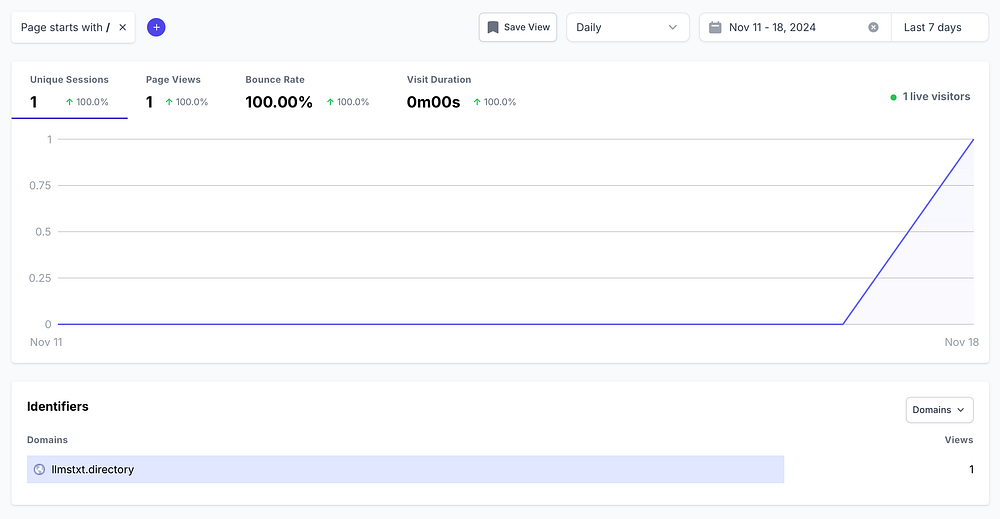
Task: Clear the selected date range
Action: coord(873,27)
